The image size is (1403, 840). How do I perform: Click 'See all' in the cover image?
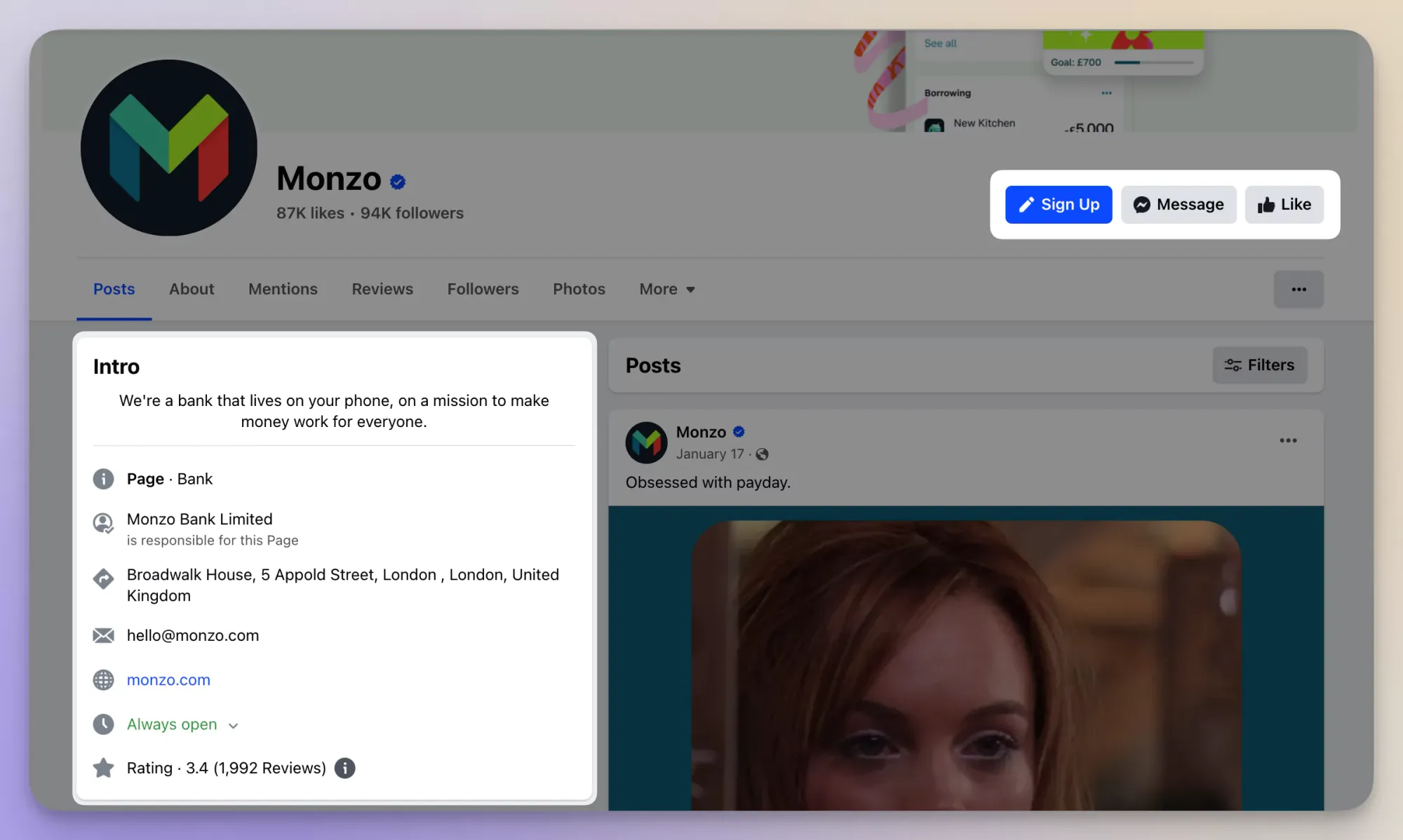click(x=940, y=43)
